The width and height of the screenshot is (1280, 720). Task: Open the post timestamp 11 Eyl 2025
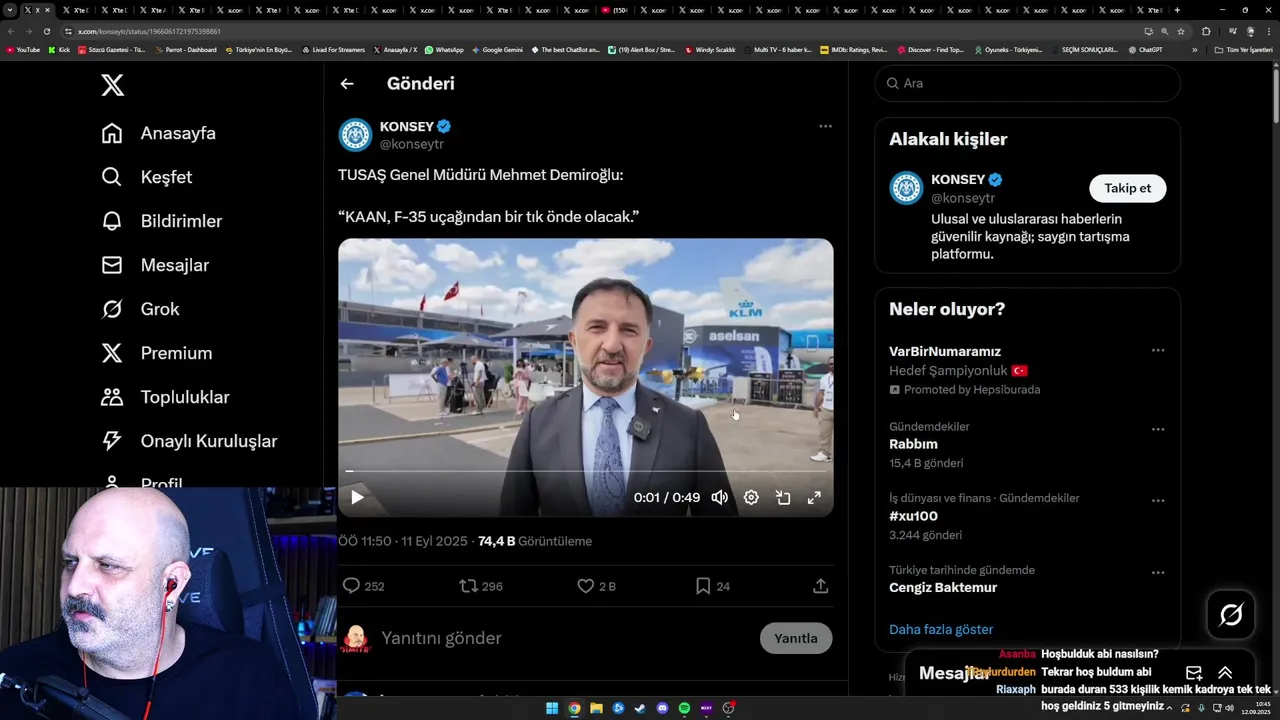pos(403,541)
